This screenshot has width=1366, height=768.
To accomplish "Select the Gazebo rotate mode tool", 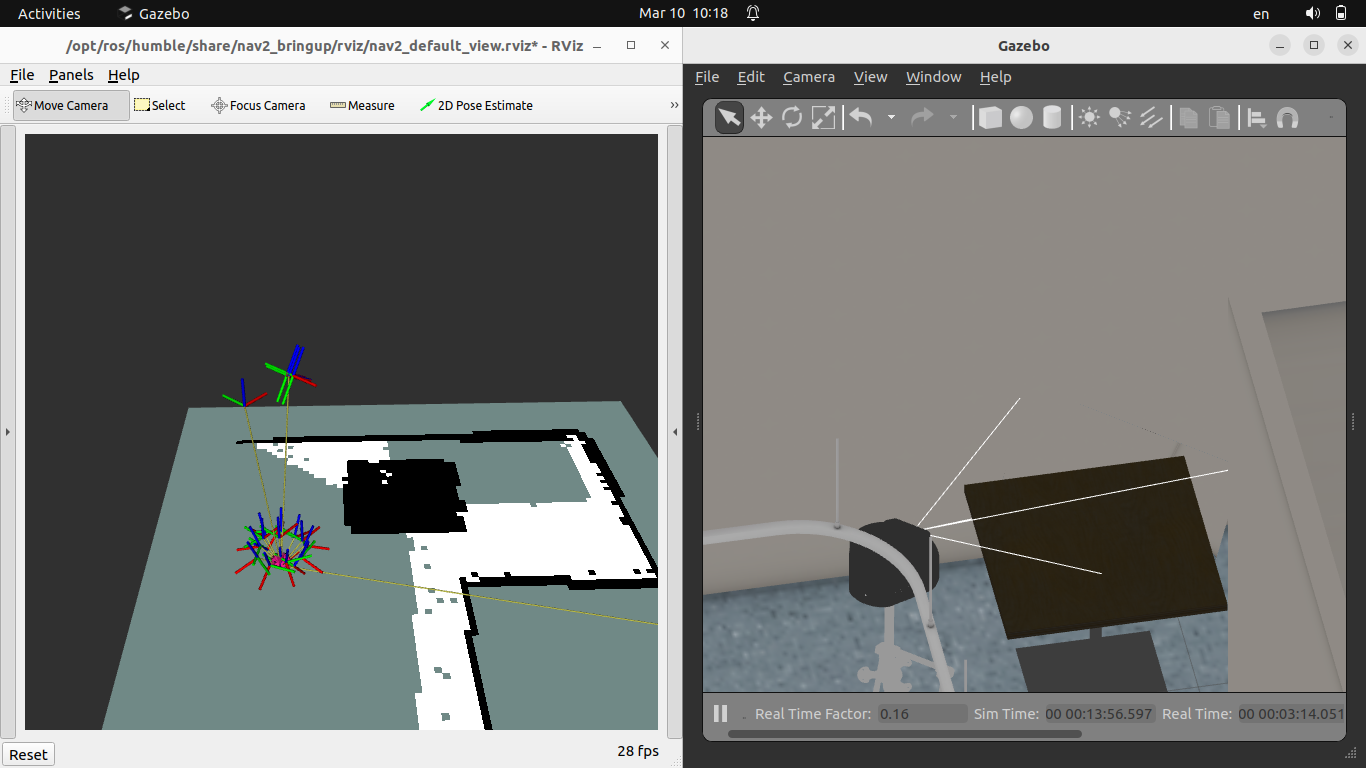I will 792,118.
